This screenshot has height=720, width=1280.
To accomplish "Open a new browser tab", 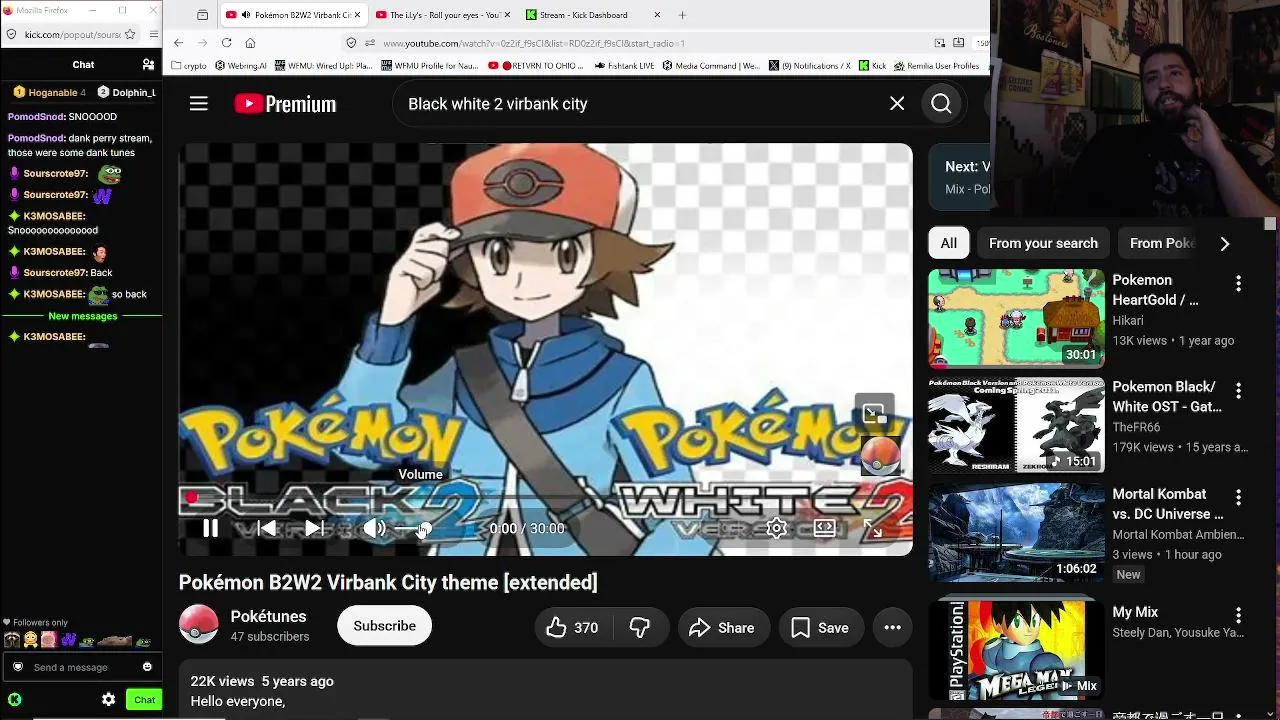I will tap(682, 15).
